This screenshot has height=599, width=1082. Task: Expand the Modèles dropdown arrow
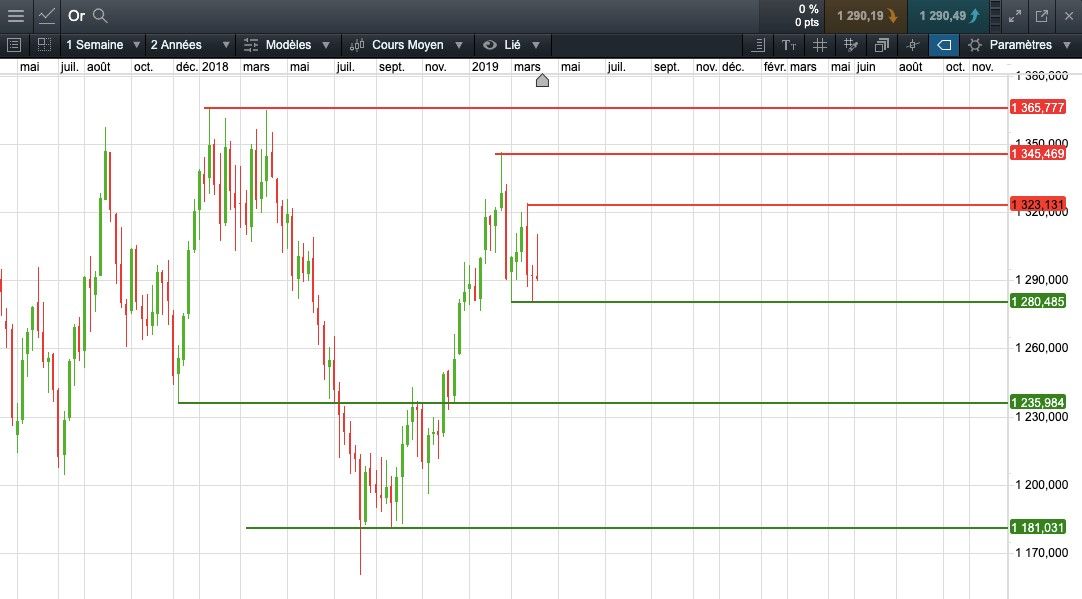click(x=326, y=45)
